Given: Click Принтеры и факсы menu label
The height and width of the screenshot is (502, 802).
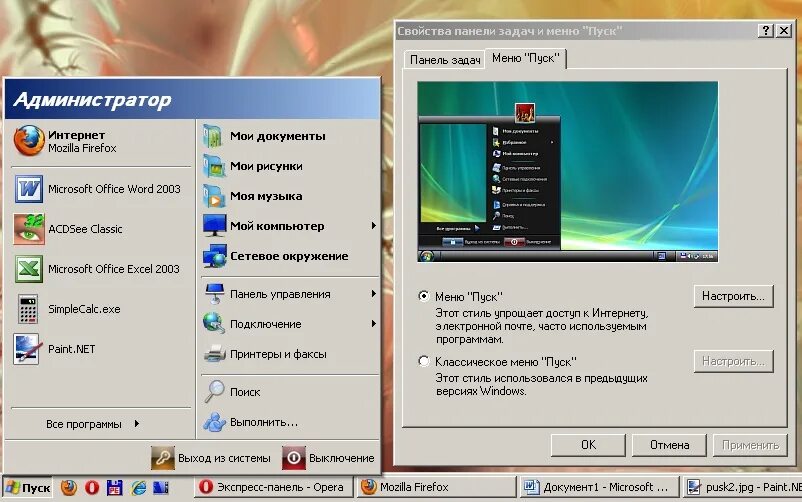Looking at the screenshot, I should click(x=278, y=354).
